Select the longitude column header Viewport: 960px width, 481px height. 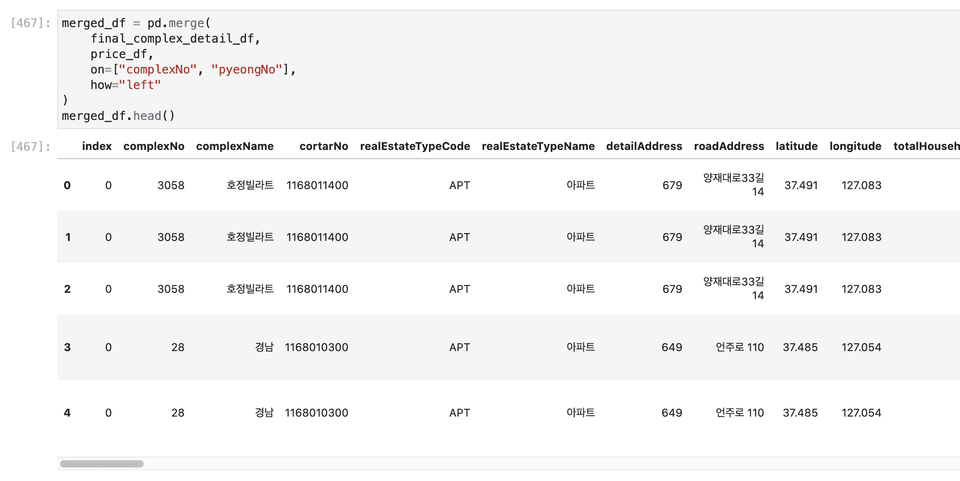click(855, 146)
